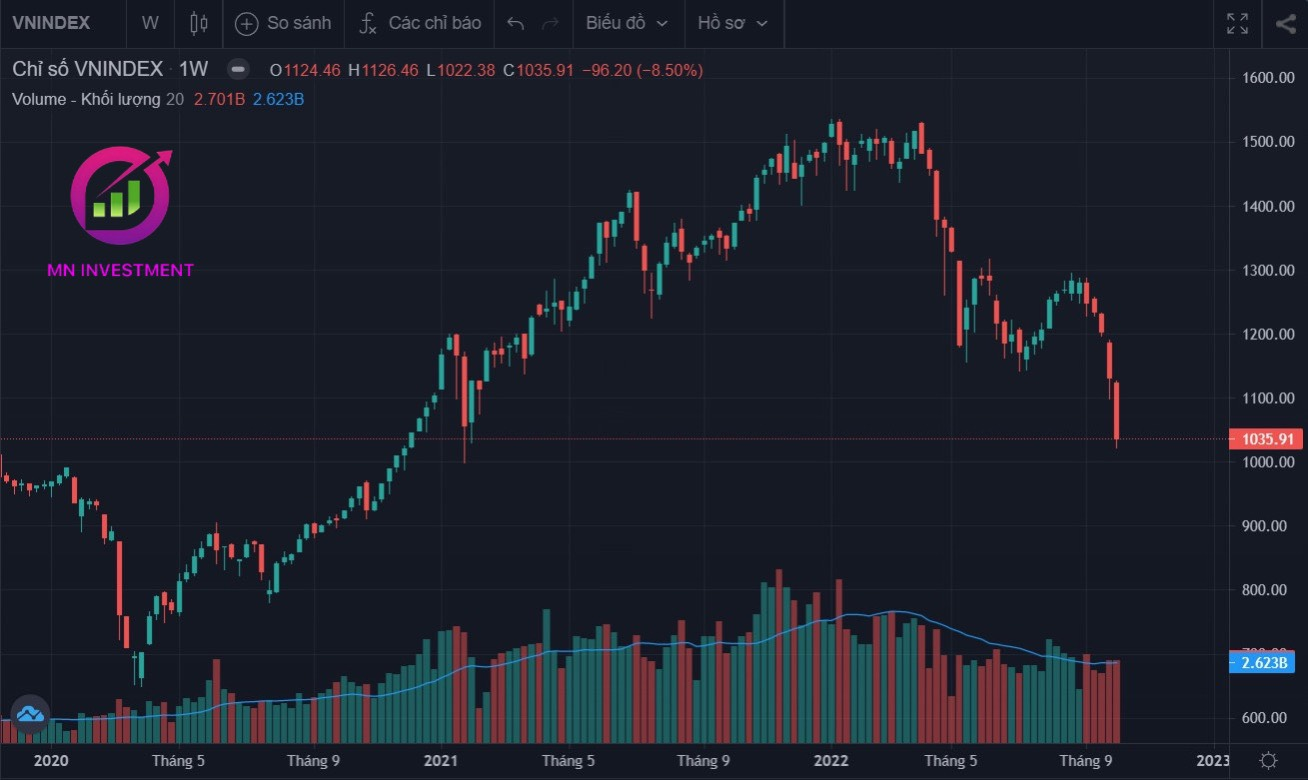Click the 2023 label on the time axis

coord(1213,760)
